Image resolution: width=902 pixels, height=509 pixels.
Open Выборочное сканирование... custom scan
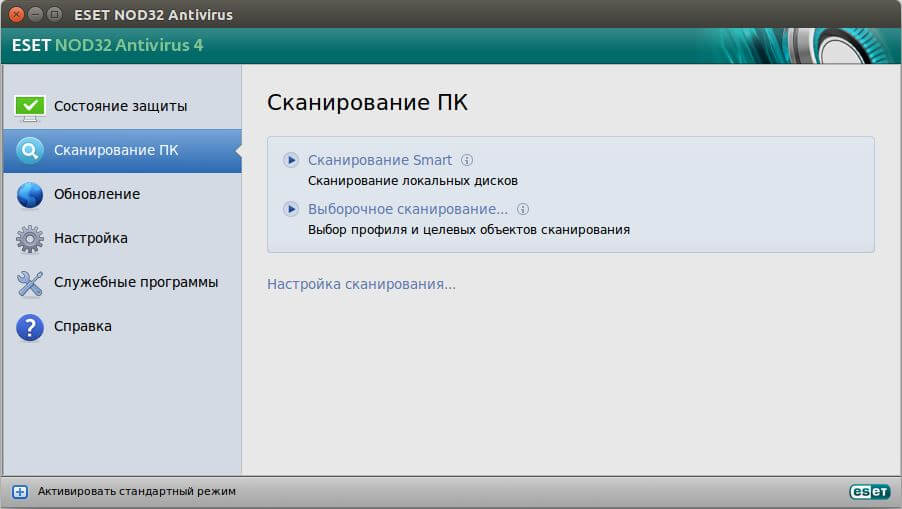point(408,209)
